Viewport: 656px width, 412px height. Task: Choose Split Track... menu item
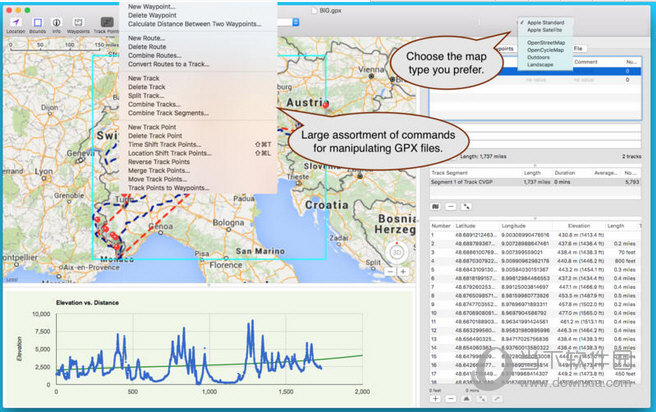[x=146, y=96]
